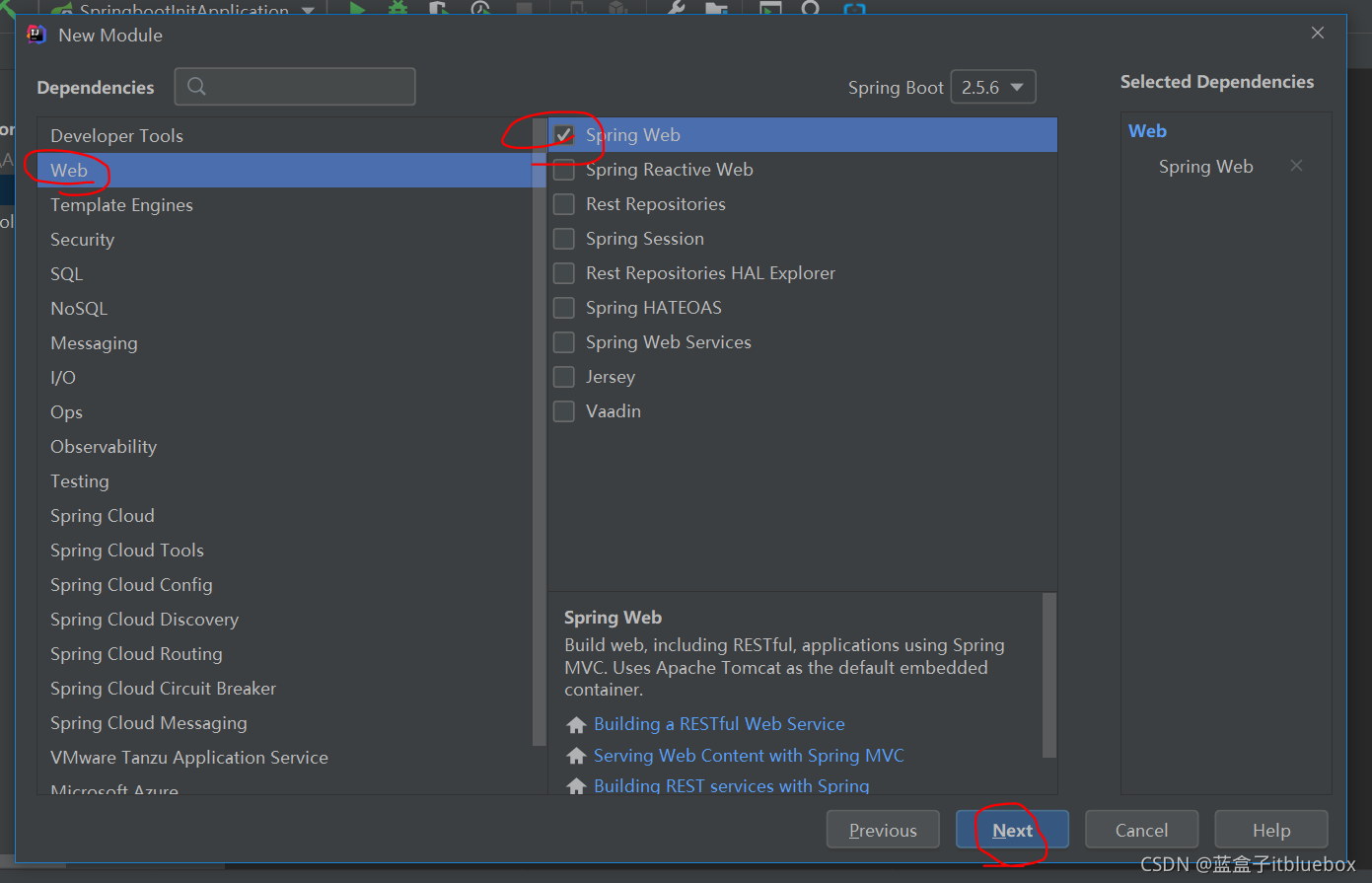Open Building REST services with Spring link
Image resolution: width=1372 pixels, height=883 pixels.
[731, 786]
